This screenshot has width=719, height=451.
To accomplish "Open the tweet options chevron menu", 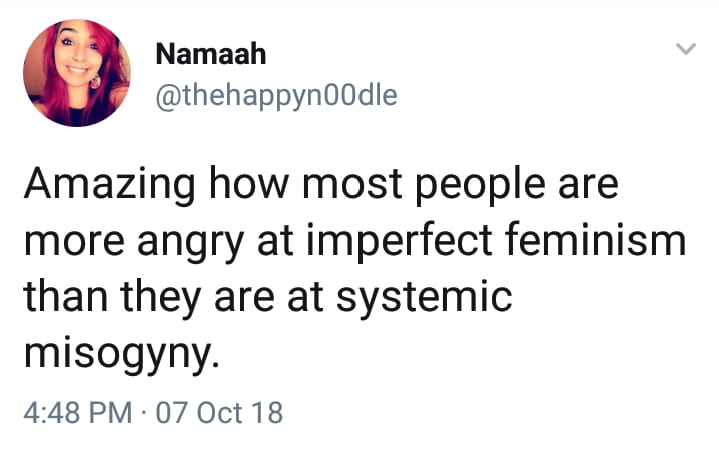I will click(x=684, y=48).
